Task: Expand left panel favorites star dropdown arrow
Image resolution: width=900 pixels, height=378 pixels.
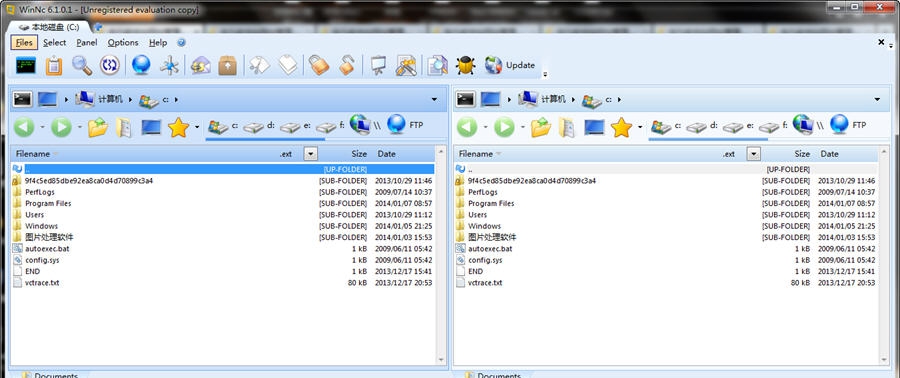Action: click(197, 127)
